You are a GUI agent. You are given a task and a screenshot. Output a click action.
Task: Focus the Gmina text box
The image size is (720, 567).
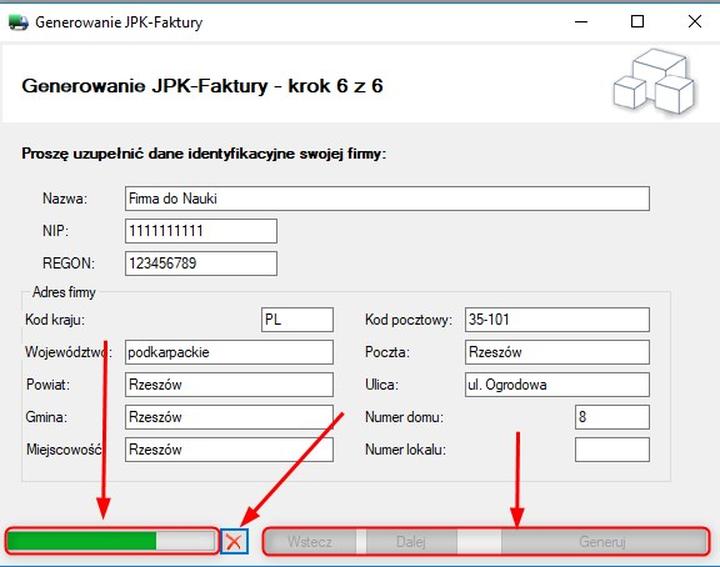point(228,417)
